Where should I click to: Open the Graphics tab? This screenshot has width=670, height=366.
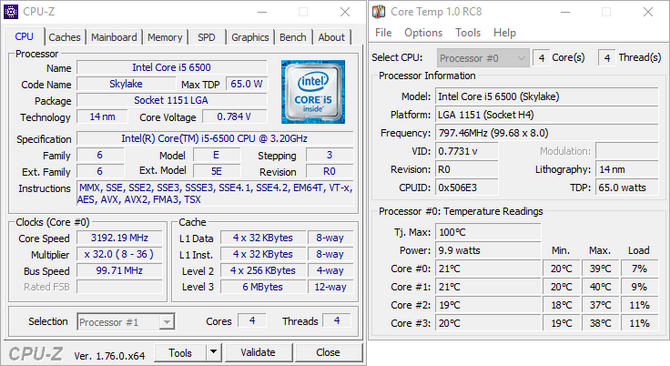pyautogui.click(x=250, y=37)
